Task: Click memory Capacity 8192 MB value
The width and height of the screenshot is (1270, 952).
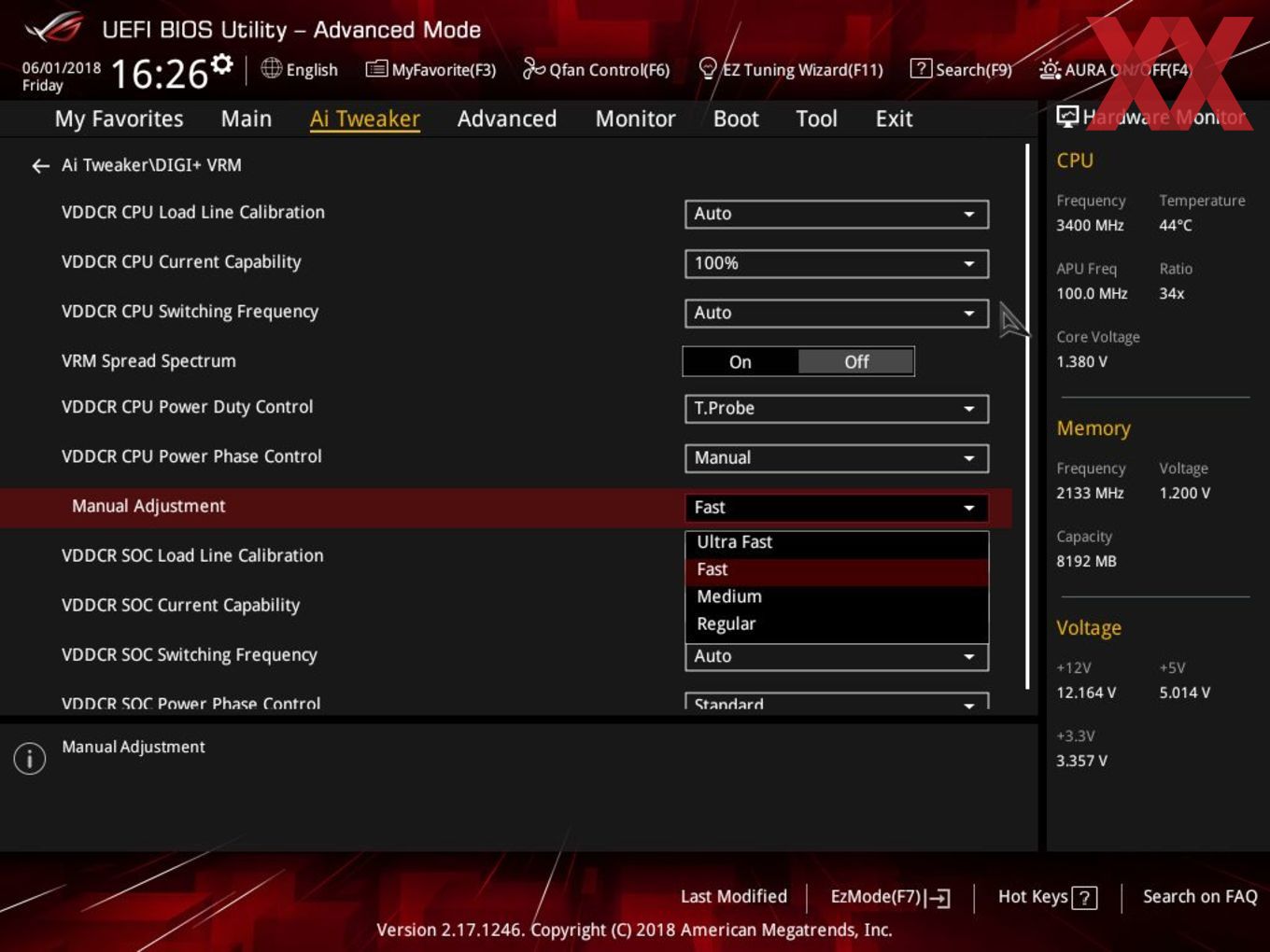Action: [1086, 561]
